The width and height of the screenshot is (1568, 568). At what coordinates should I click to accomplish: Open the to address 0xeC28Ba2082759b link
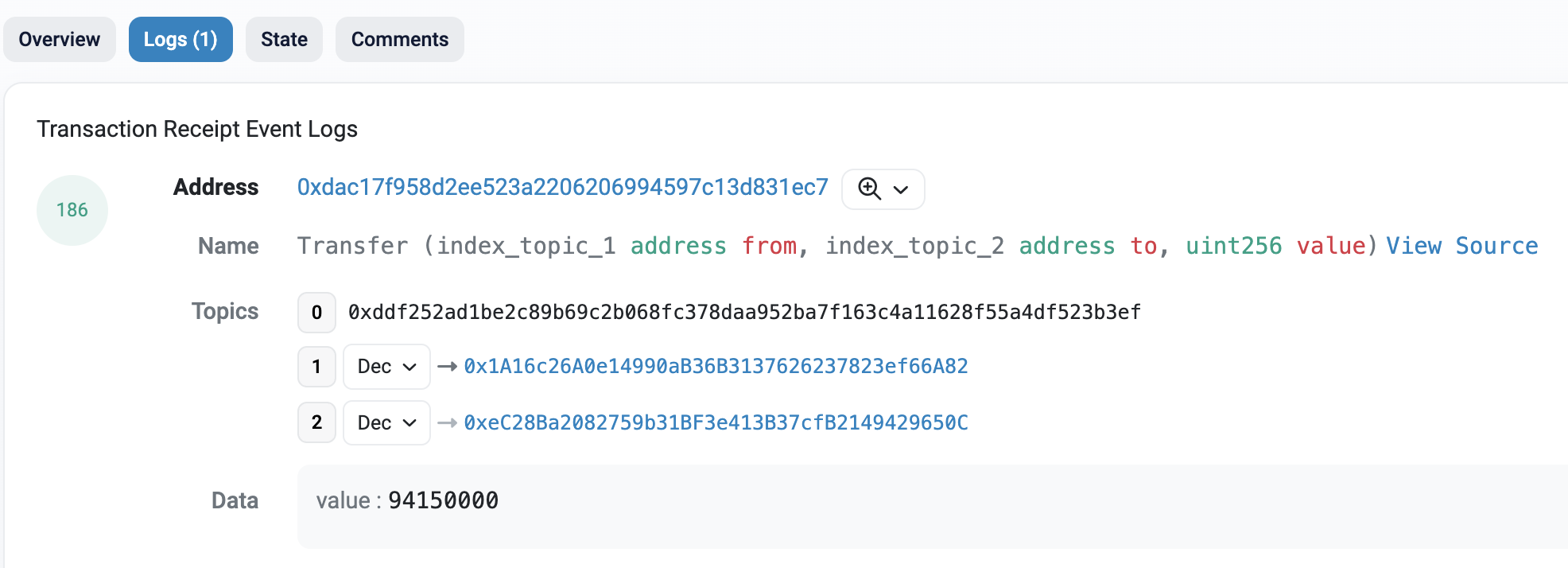pyautogui.click(x=716, y=422)
